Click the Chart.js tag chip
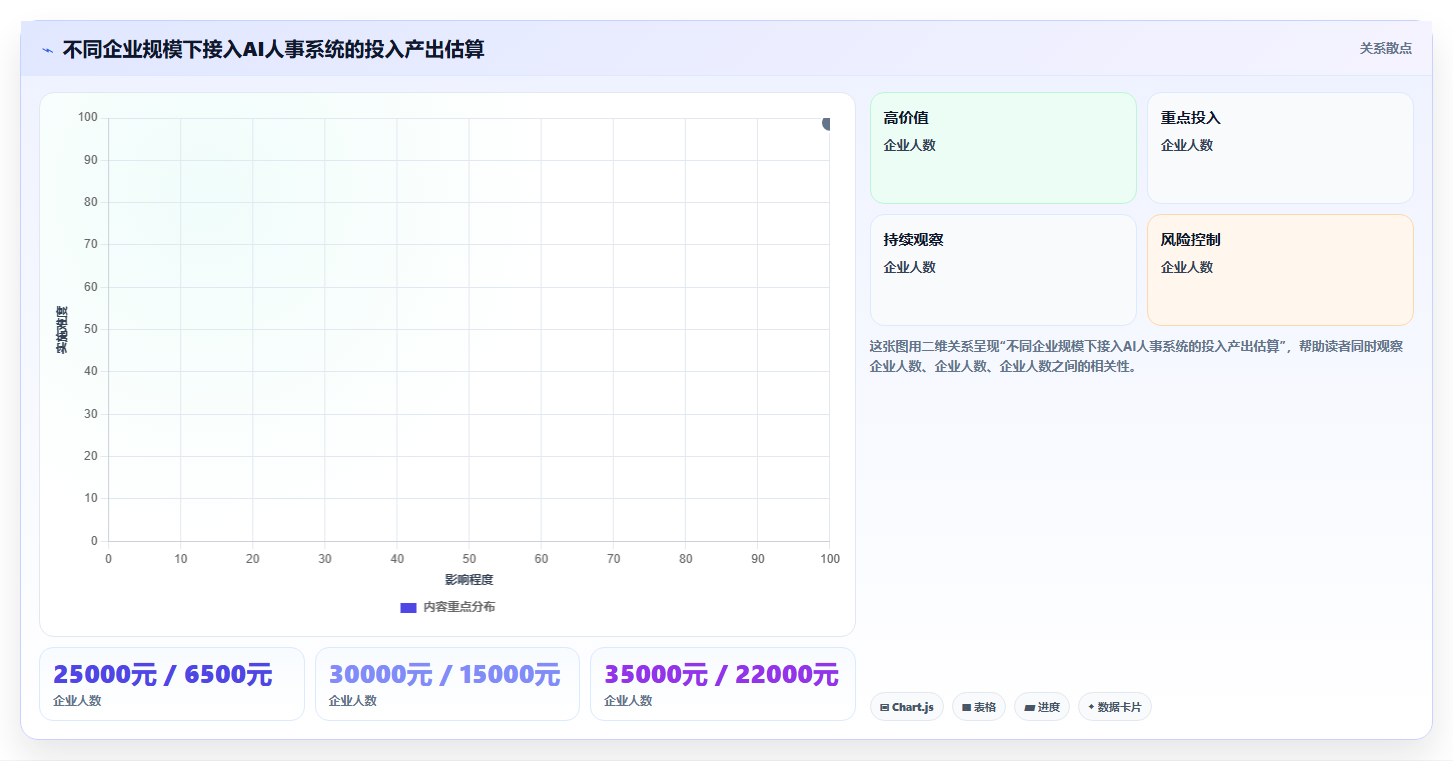 907,707
